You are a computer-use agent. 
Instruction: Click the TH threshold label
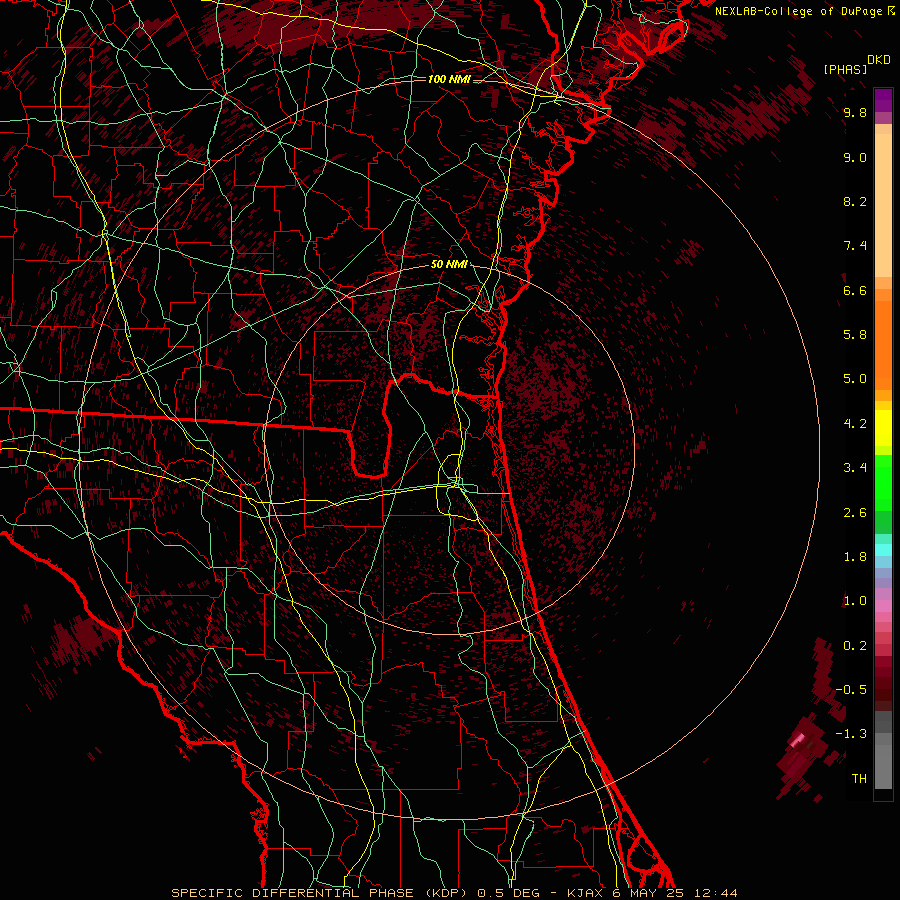(x=859, y=779)
